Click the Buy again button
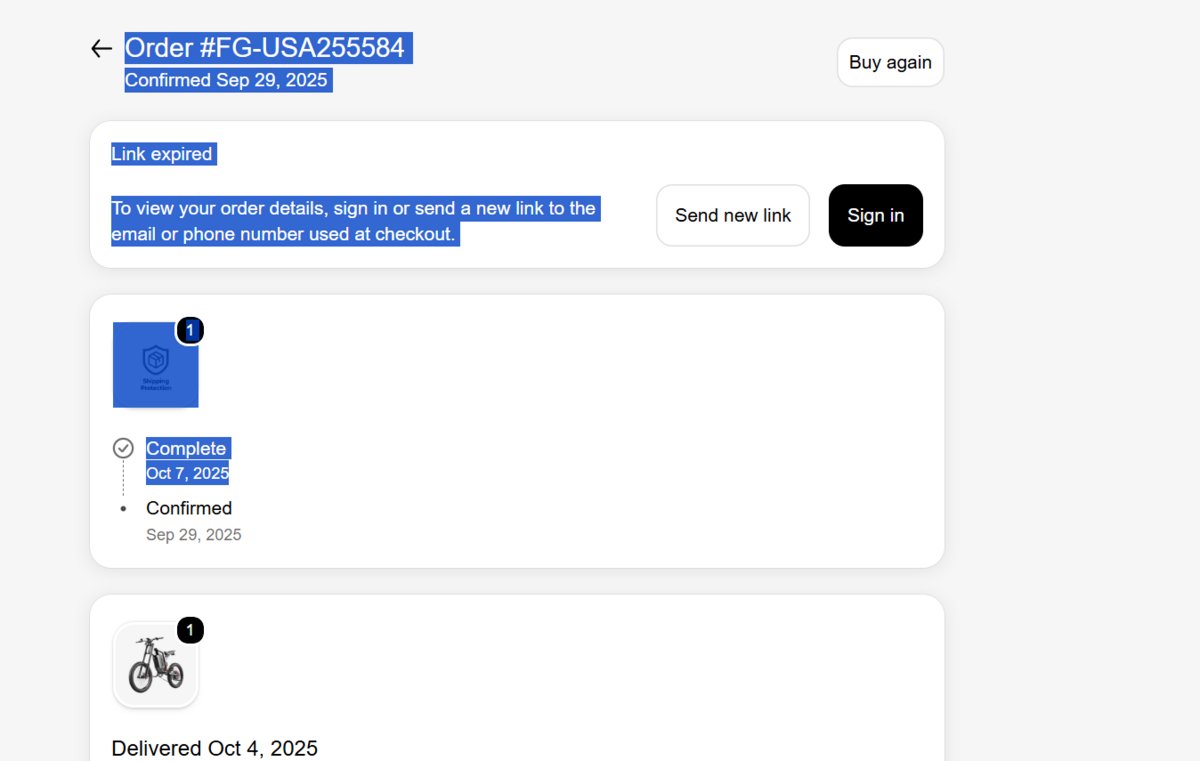1200x761 pixels. click(890, 62)
